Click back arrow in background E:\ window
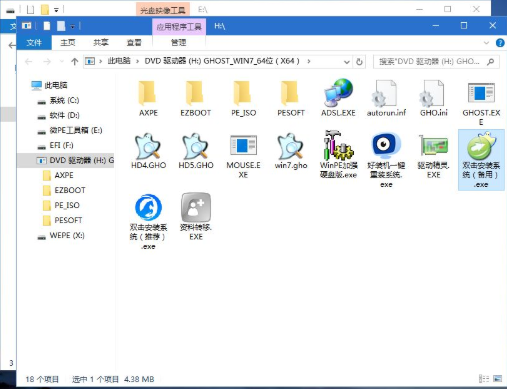The image size is (507, 389). [12, 45]
